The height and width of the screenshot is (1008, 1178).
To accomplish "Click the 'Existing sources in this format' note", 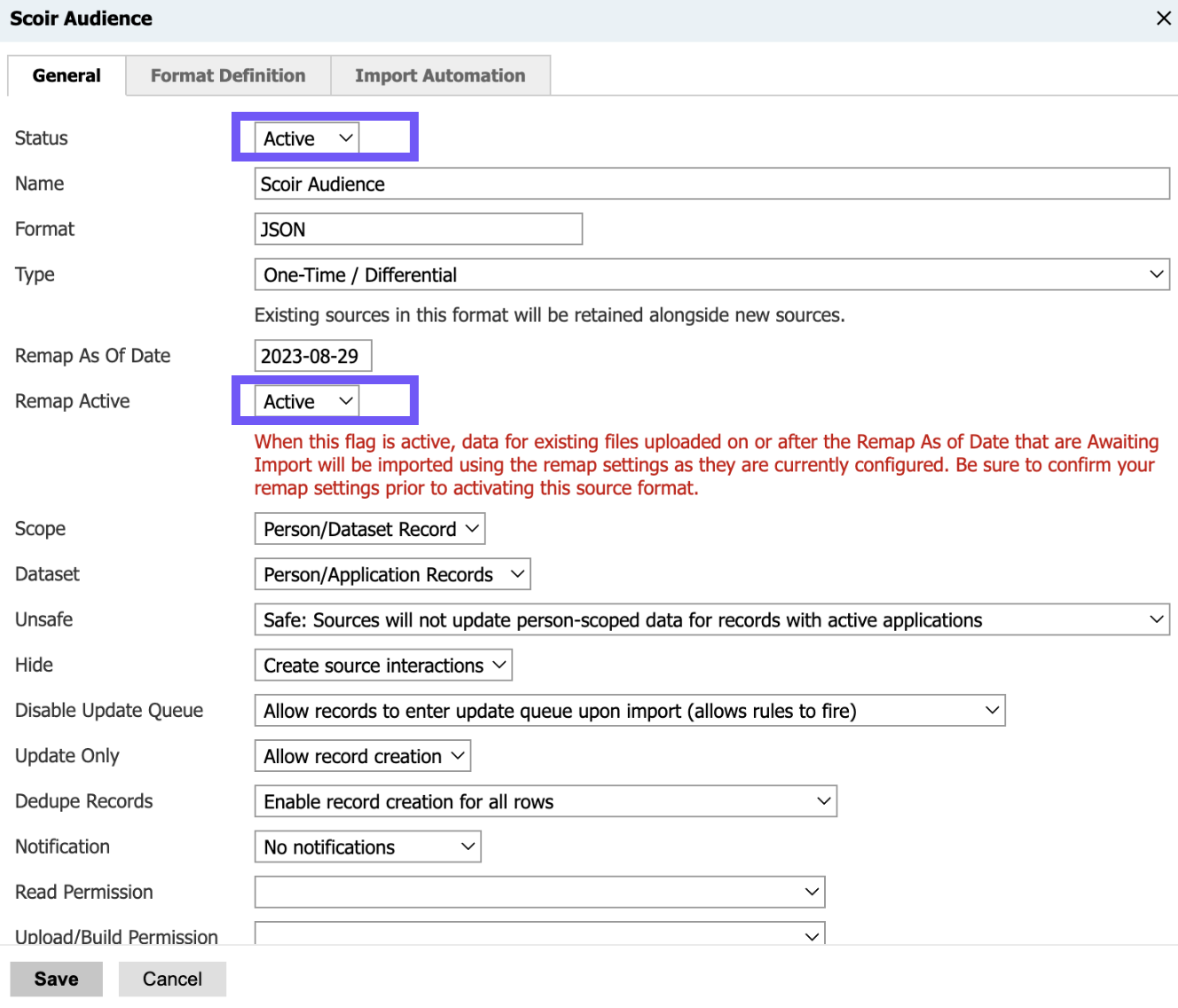I will pyautogui.click(x=549, y=315).
